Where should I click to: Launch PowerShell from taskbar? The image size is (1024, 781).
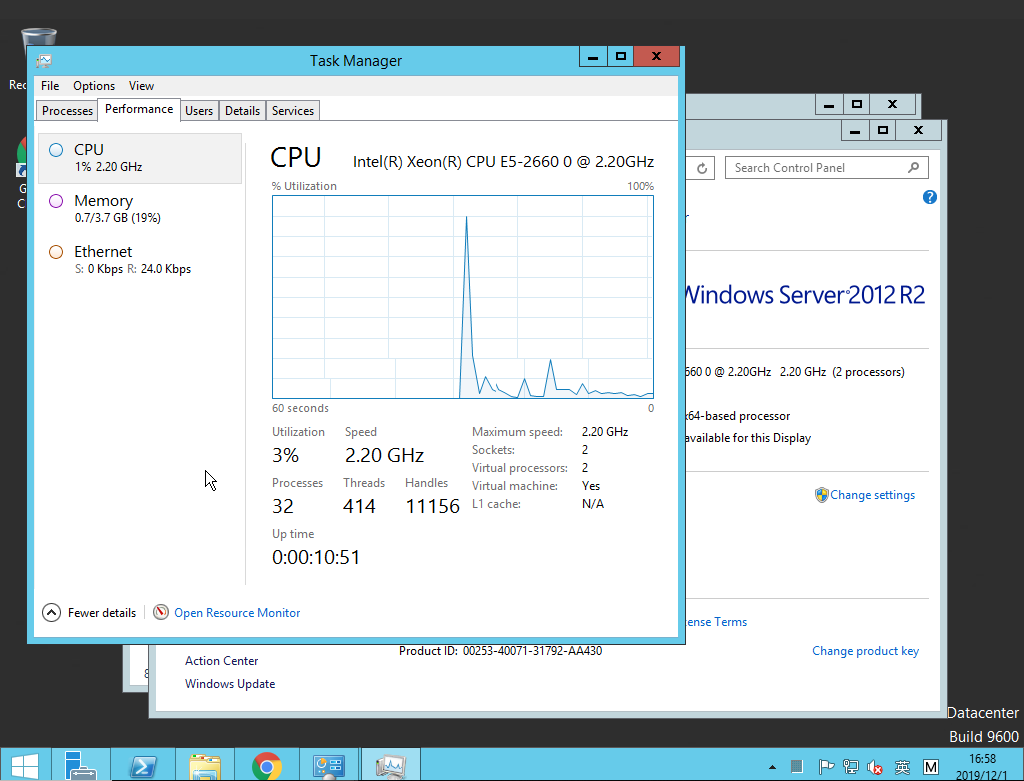[143, 765]
